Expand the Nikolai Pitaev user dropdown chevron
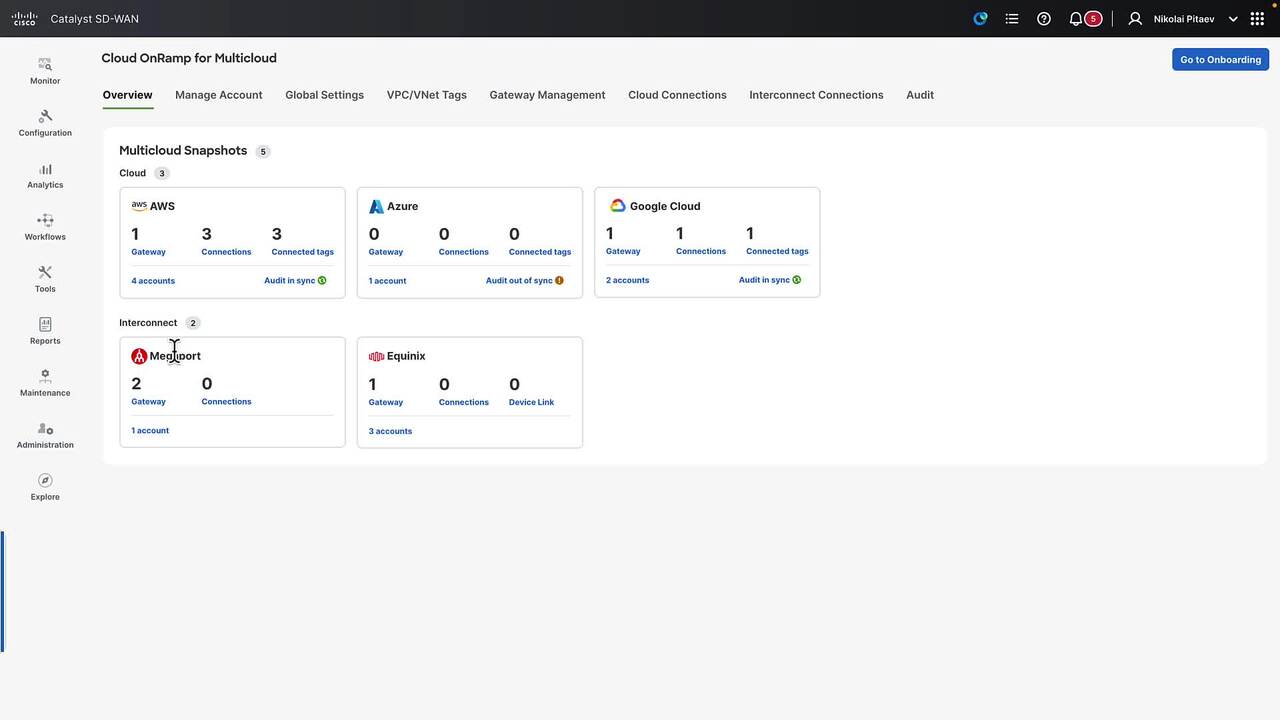The width and height of the screenshot is (1280, 720). point(1233,19)
